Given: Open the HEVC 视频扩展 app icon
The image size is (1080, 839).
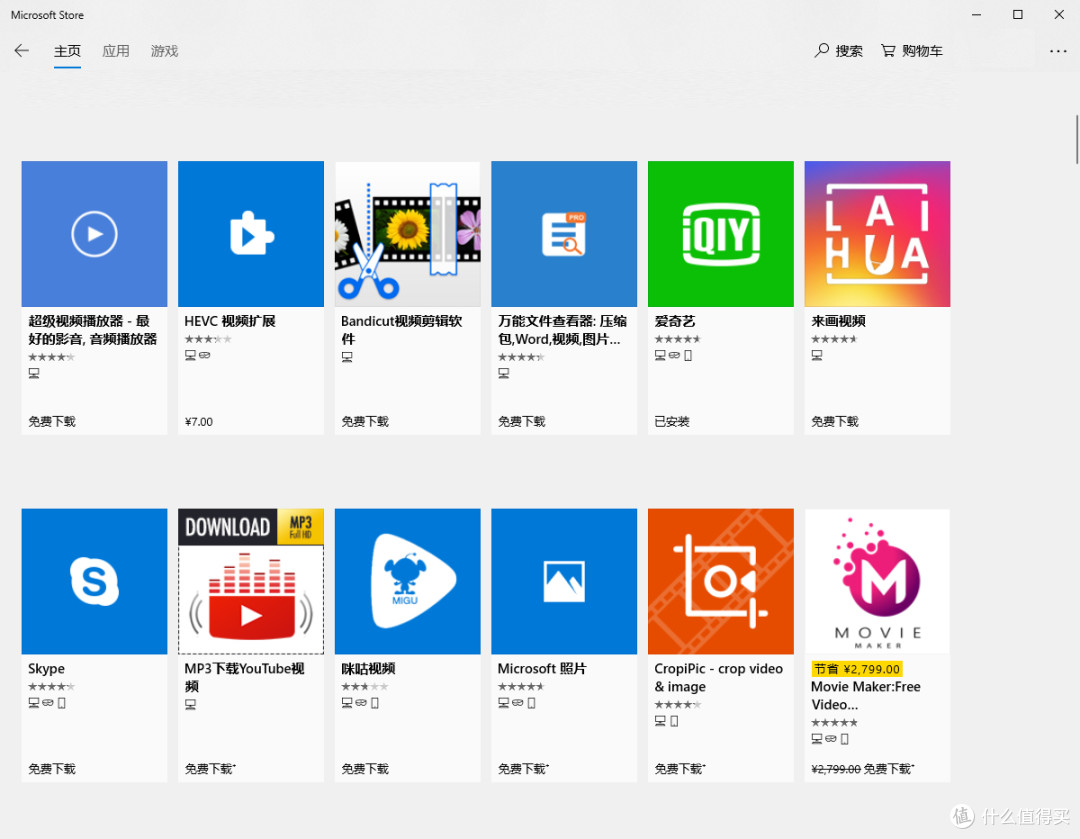Looking at the screenshot, I should click(x=251, y=234).
